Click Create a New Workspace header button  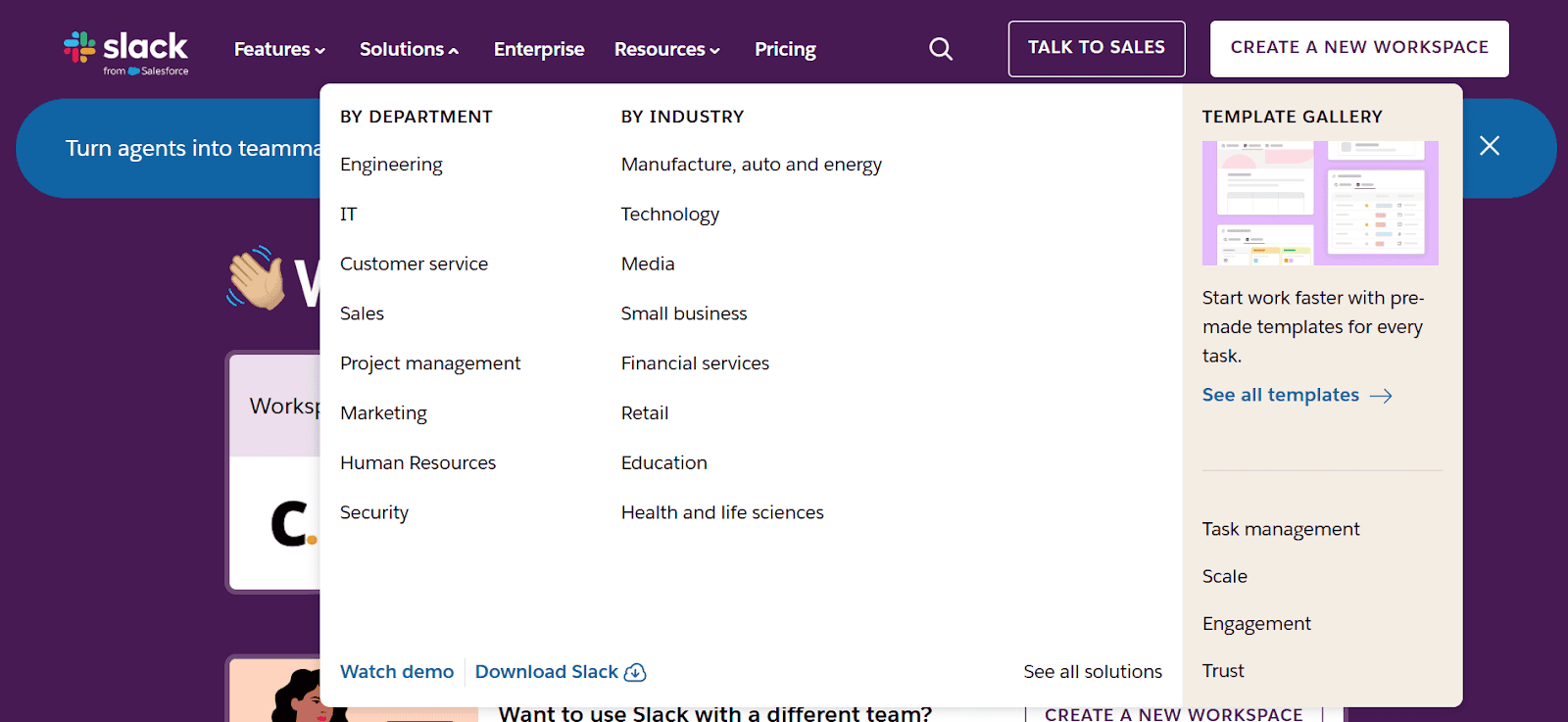(1359, 48)
